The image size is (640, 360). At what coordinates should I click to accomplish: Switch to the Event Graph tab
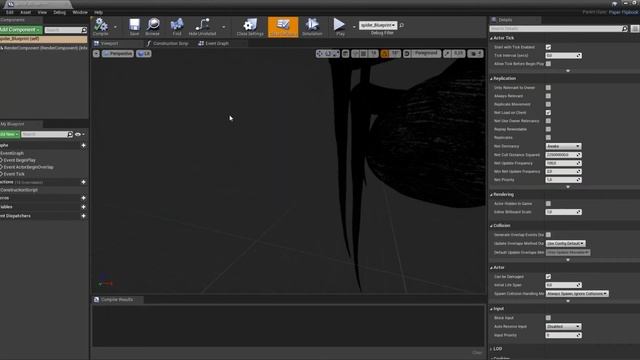[x=213, y=43]
